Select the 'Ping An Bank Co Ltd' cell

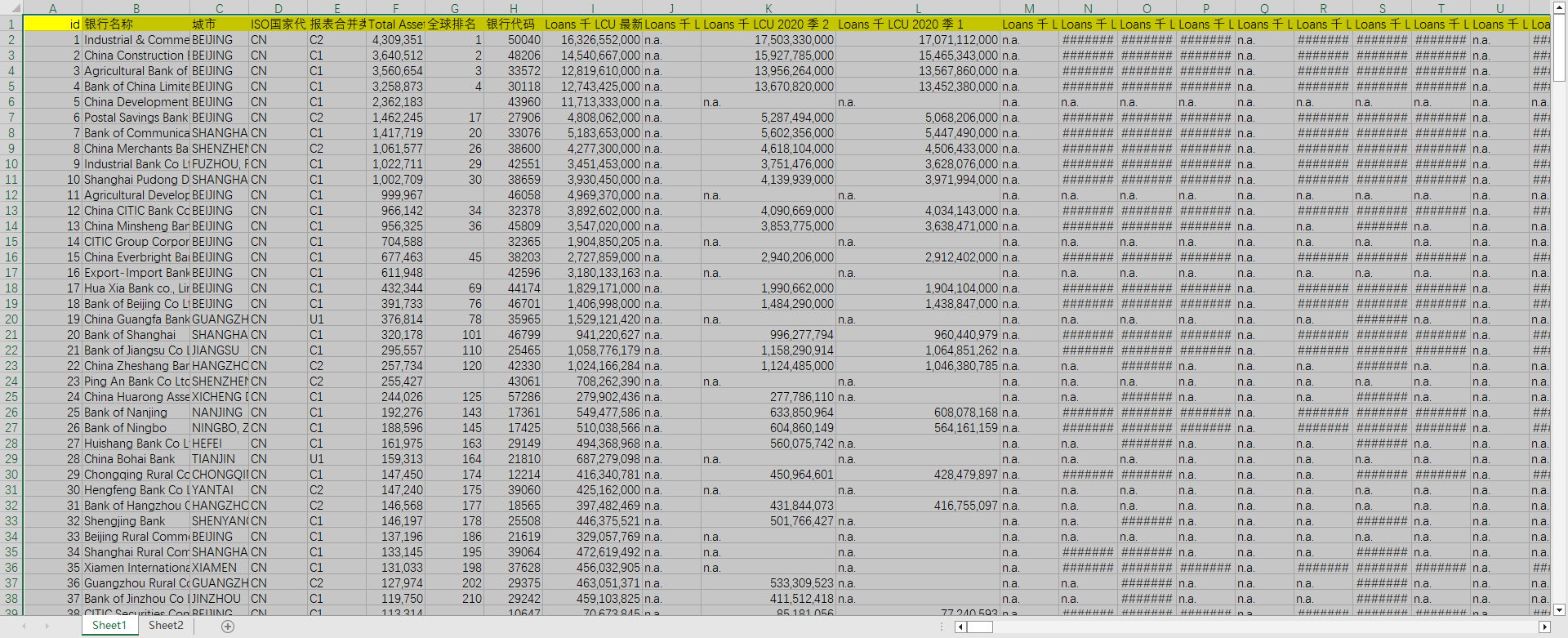click(136, 381)
